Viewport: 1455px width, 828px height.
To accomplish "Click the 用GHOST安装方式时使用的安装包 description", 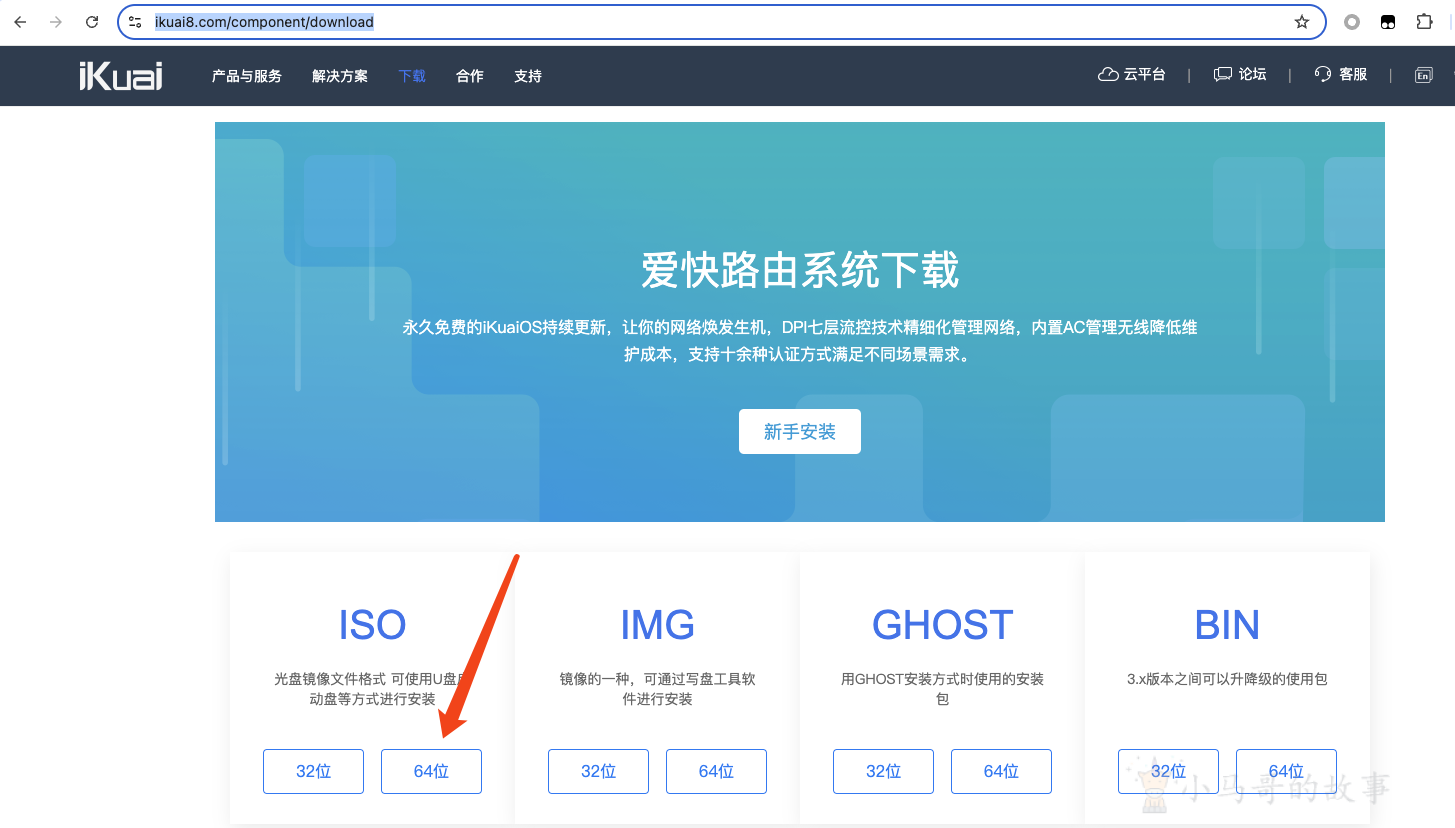I will click(x=942, y=689).
